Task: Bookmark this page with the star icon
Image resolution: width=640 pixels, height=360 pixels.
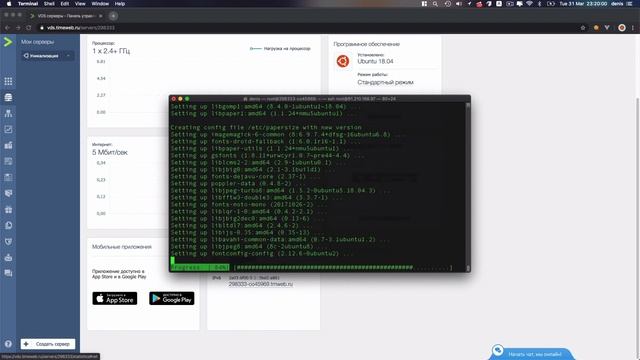Action: point(583,28)
